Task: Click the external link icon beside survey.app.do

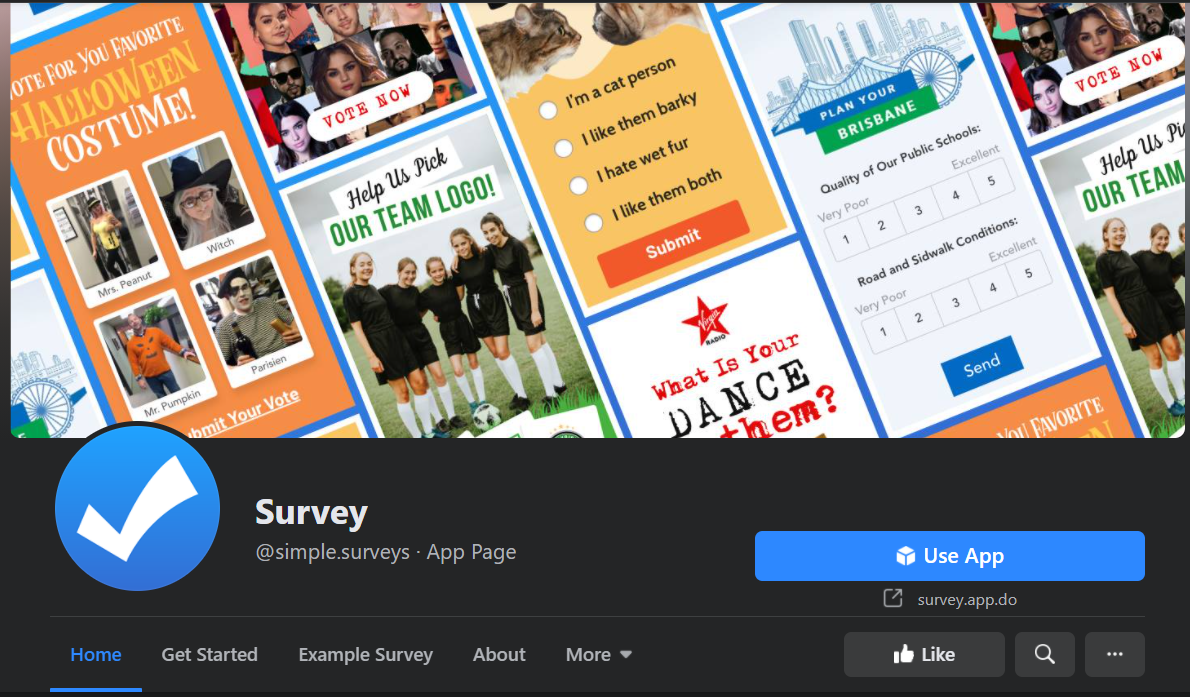Action: [893, 598]
